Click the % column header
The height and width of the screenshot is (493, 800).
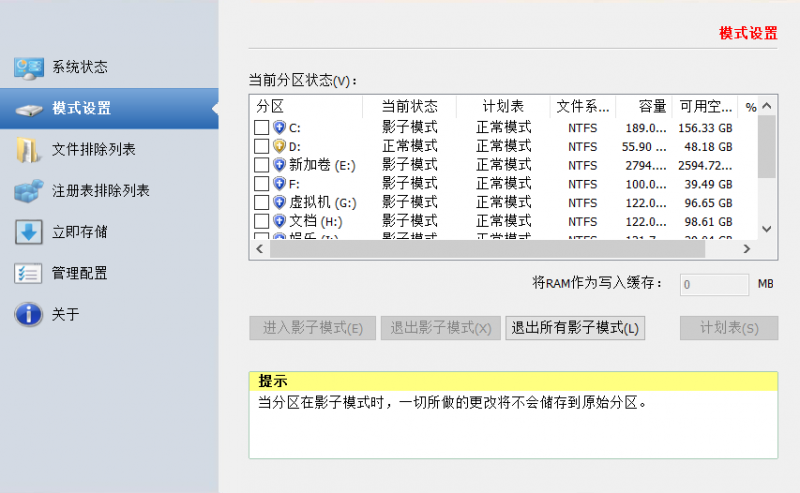pos(750,107)
